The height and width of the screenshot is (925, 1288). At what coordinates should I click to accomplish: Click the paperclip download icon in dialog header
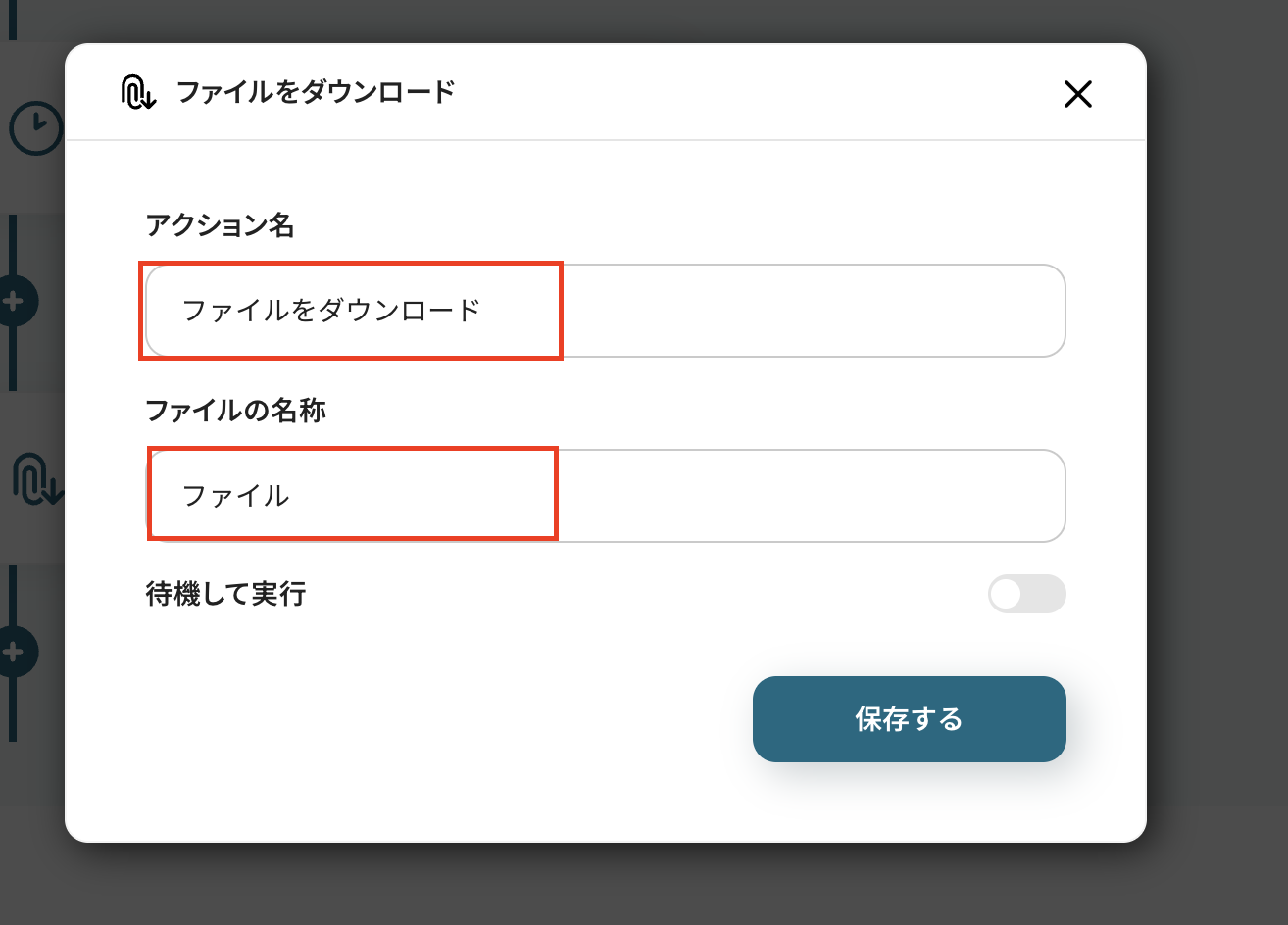click(138, 93)
